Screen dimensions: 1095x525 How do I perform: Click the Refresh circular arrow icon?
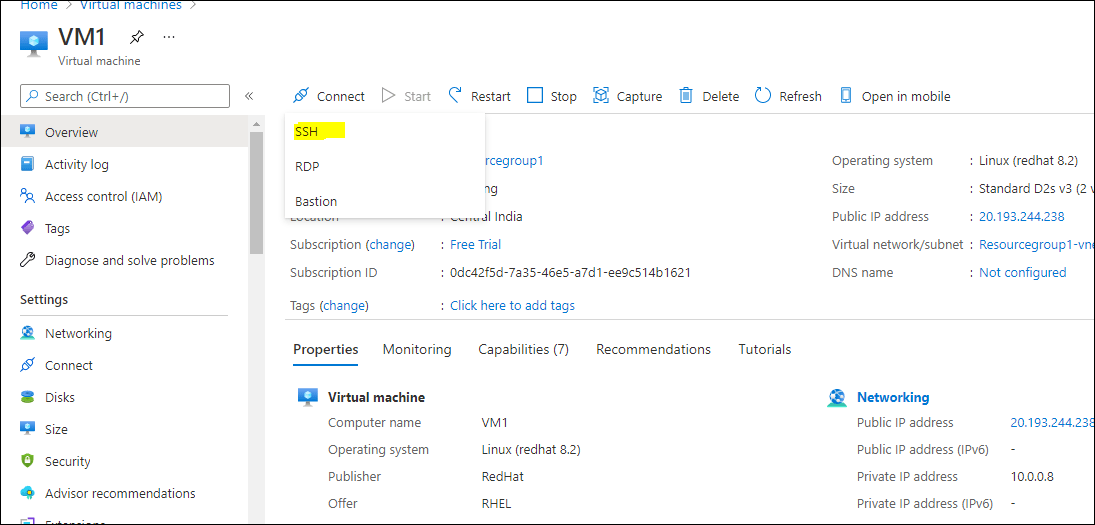point(763,96)
